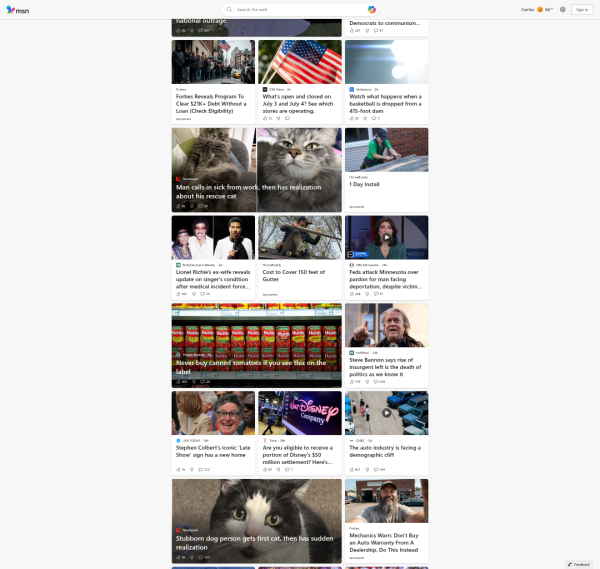The height and width of the screenshot is (569, 600).
Task: Like the auto industry demographic cliff story
Action: [355, 470]
